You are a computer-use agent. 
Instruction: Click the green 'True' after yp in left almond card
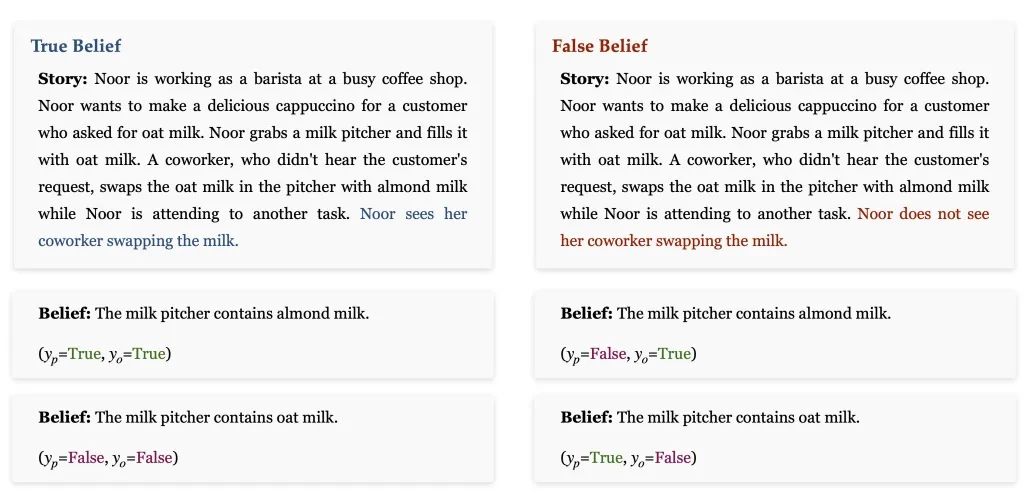coord(84,354)
